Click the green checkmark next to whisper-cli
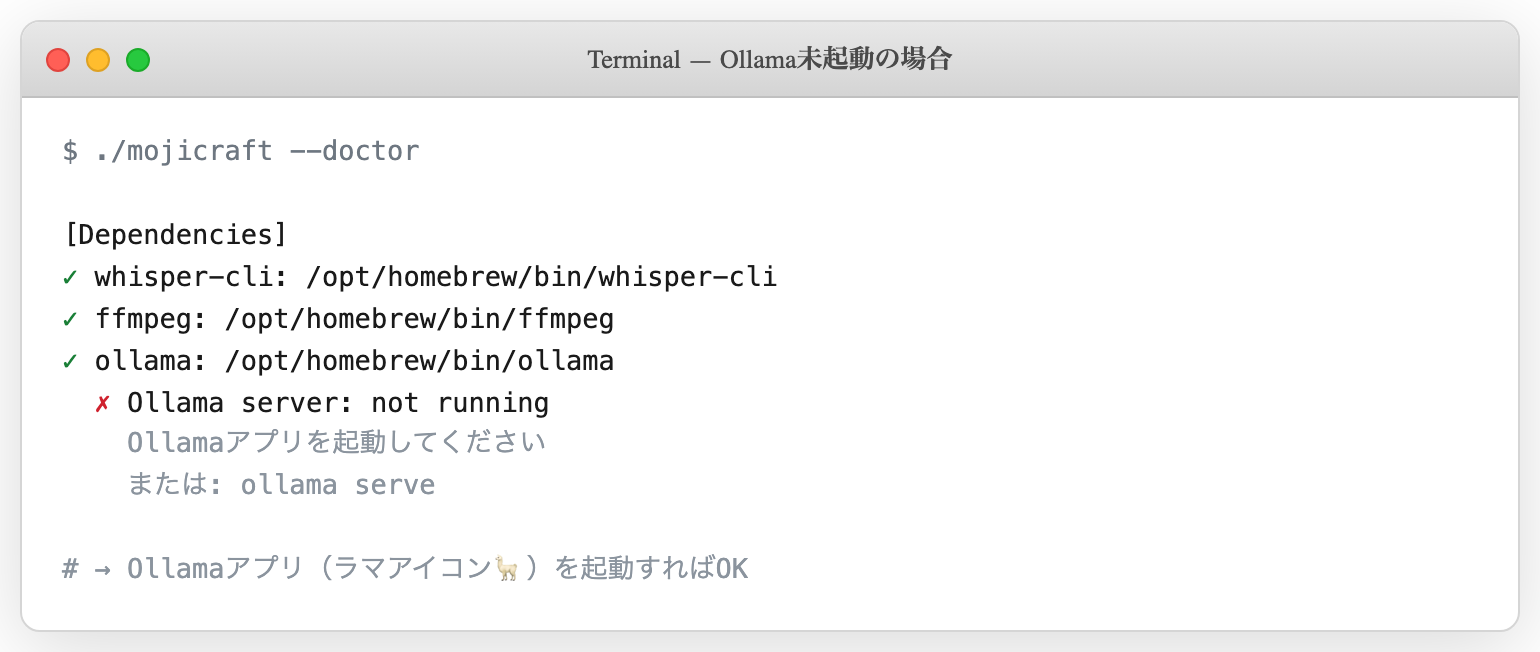This screenshot has height=652, width=1540. pos(68,277)
